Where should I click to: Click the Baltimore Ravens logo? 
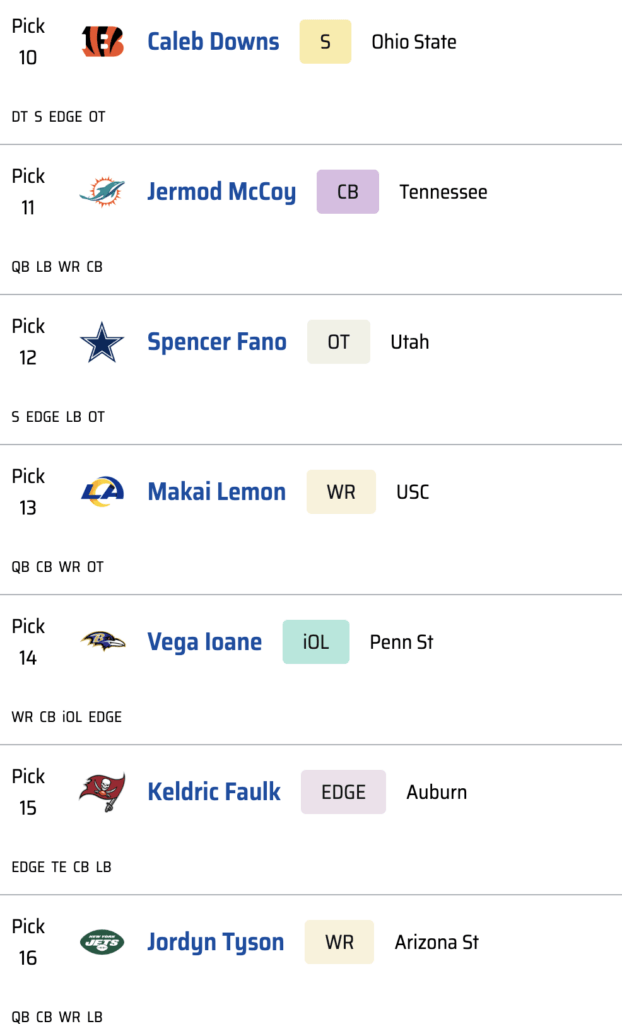102,642
